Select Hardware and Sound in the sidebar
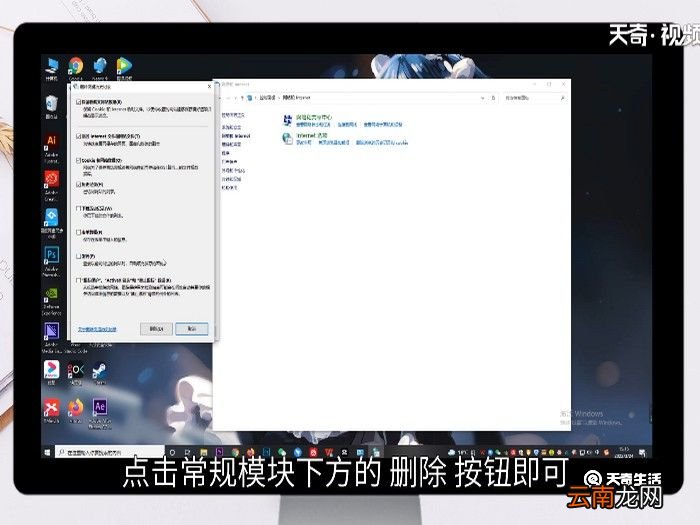The height and width of the screenshot is (525, 700). point(231,144)
